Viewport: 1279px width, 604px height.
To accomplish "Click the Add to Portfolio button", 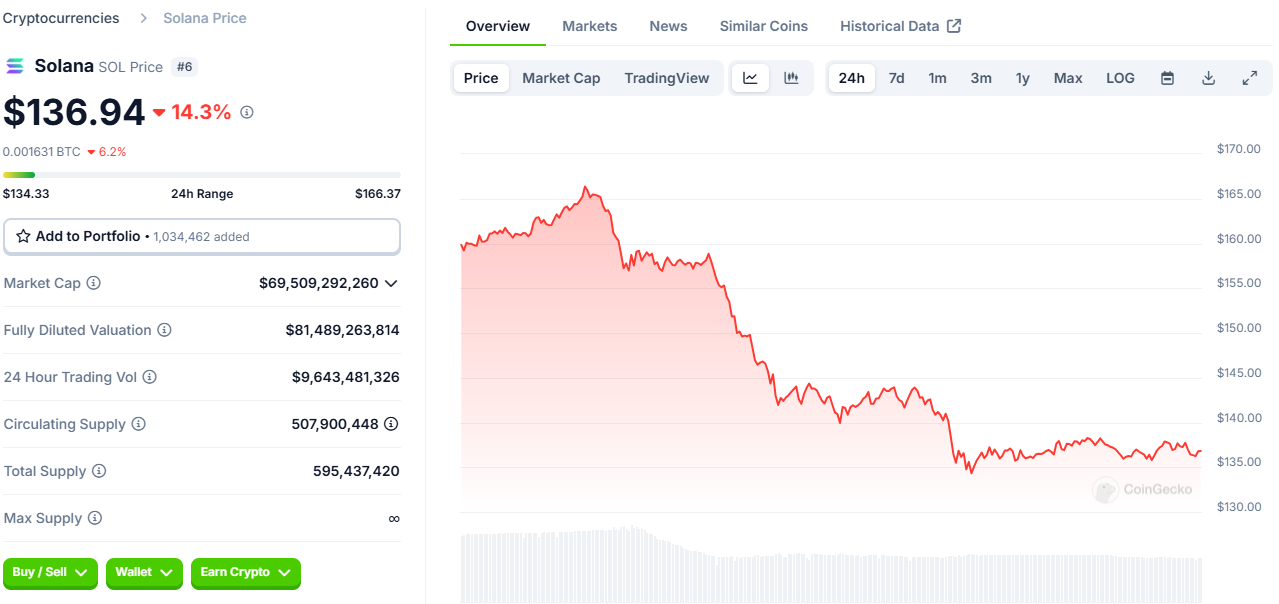I will 201,237.
